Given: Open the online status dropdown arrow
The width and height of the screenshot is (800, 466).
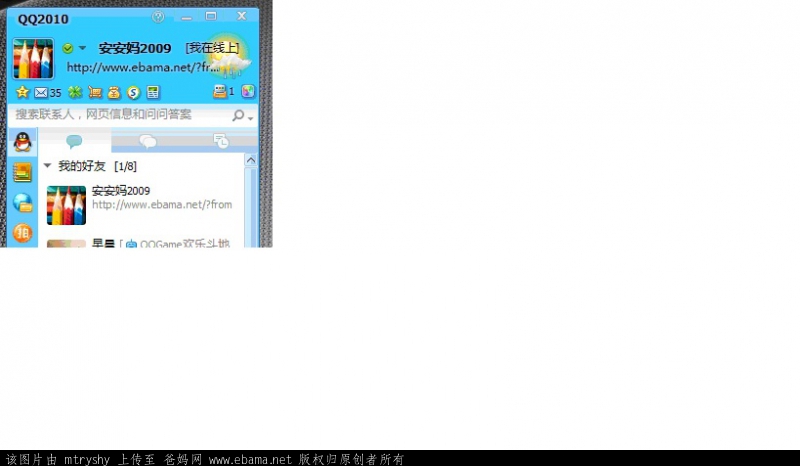Looking at the screenshot, I should point(82,48).
